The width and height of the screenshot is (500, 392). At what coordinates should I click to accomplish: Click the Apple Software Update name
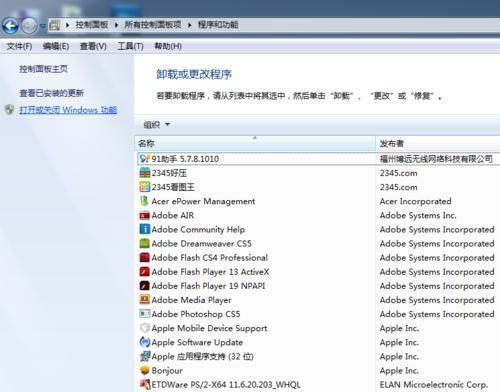click(197, 342)
